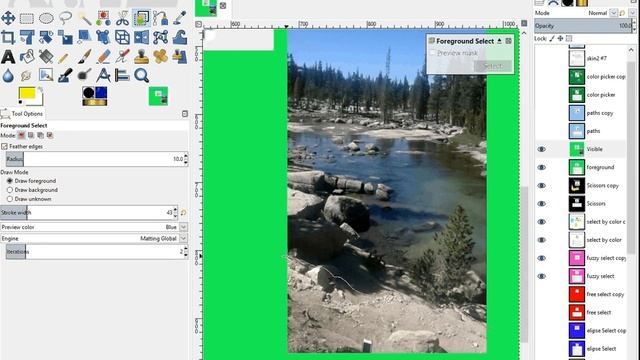This screenshot has height=360, width=640.
Task: Select the Flip tool
Action: click(142, 37)
